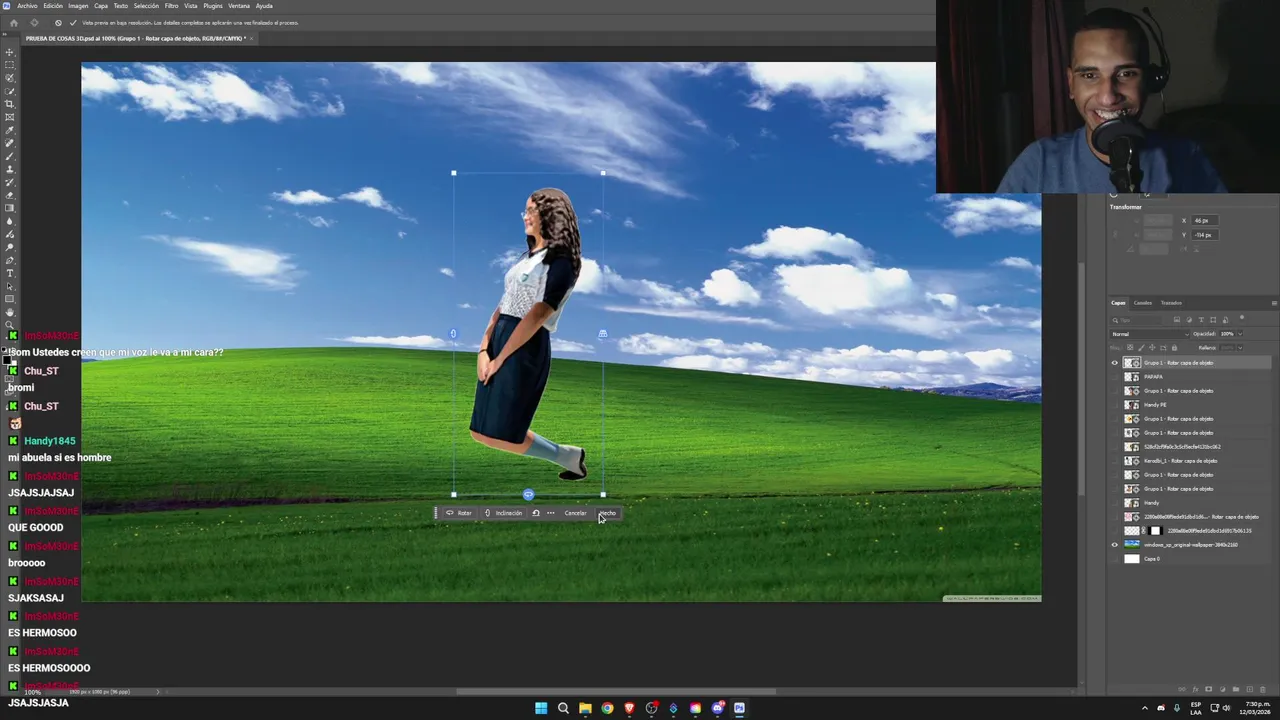Select the Hand tool

pos(10,312)
